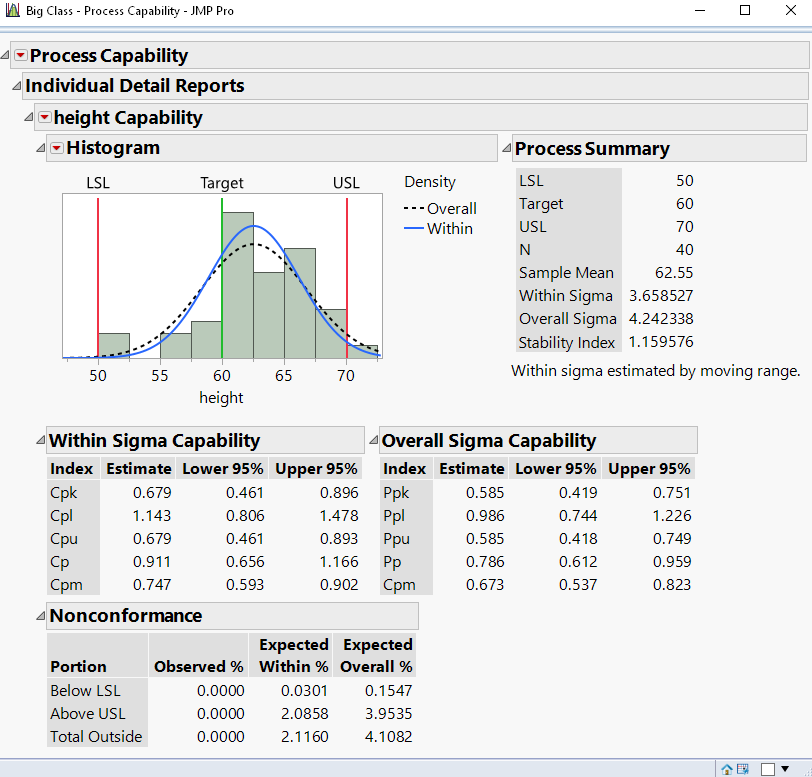Collapse the Individual Detail Reports section
Viewport: 812px width, 777px height.
(x=17, y=86)
